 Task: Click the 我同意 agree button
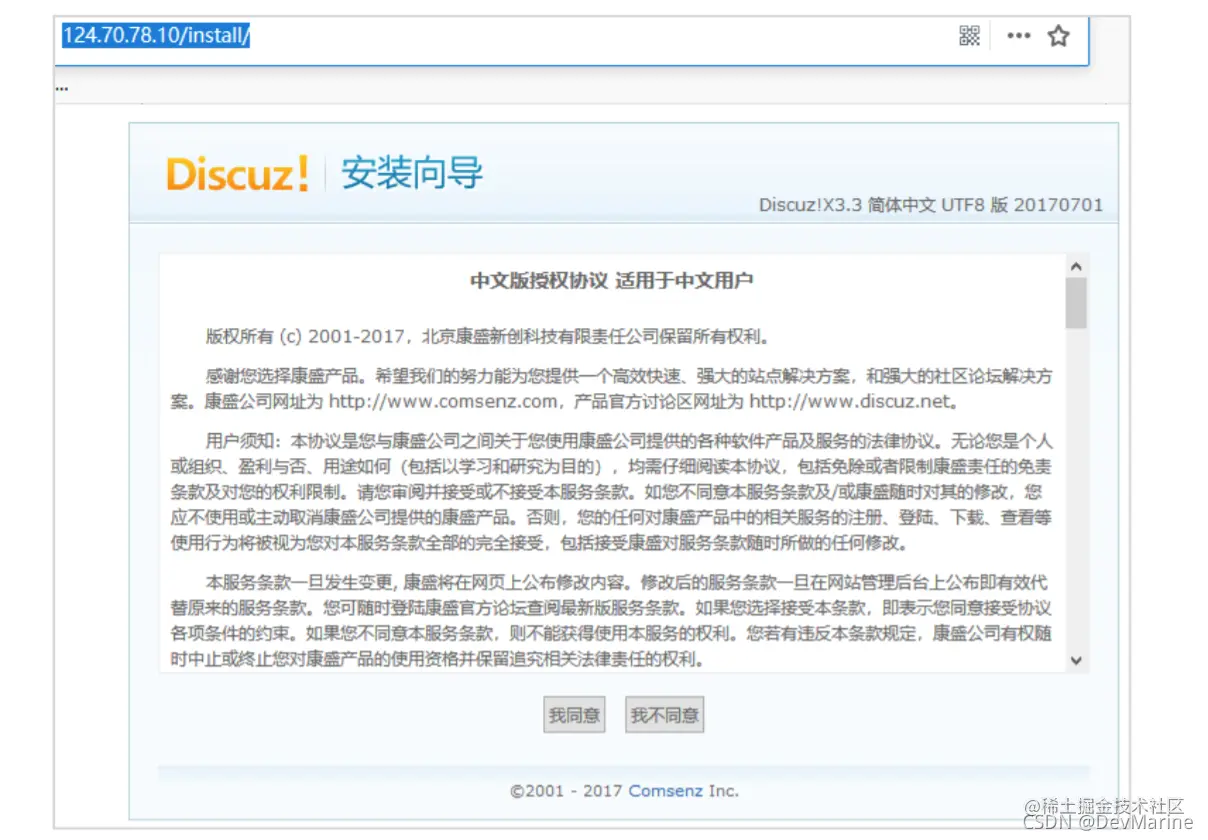(574, 715)
